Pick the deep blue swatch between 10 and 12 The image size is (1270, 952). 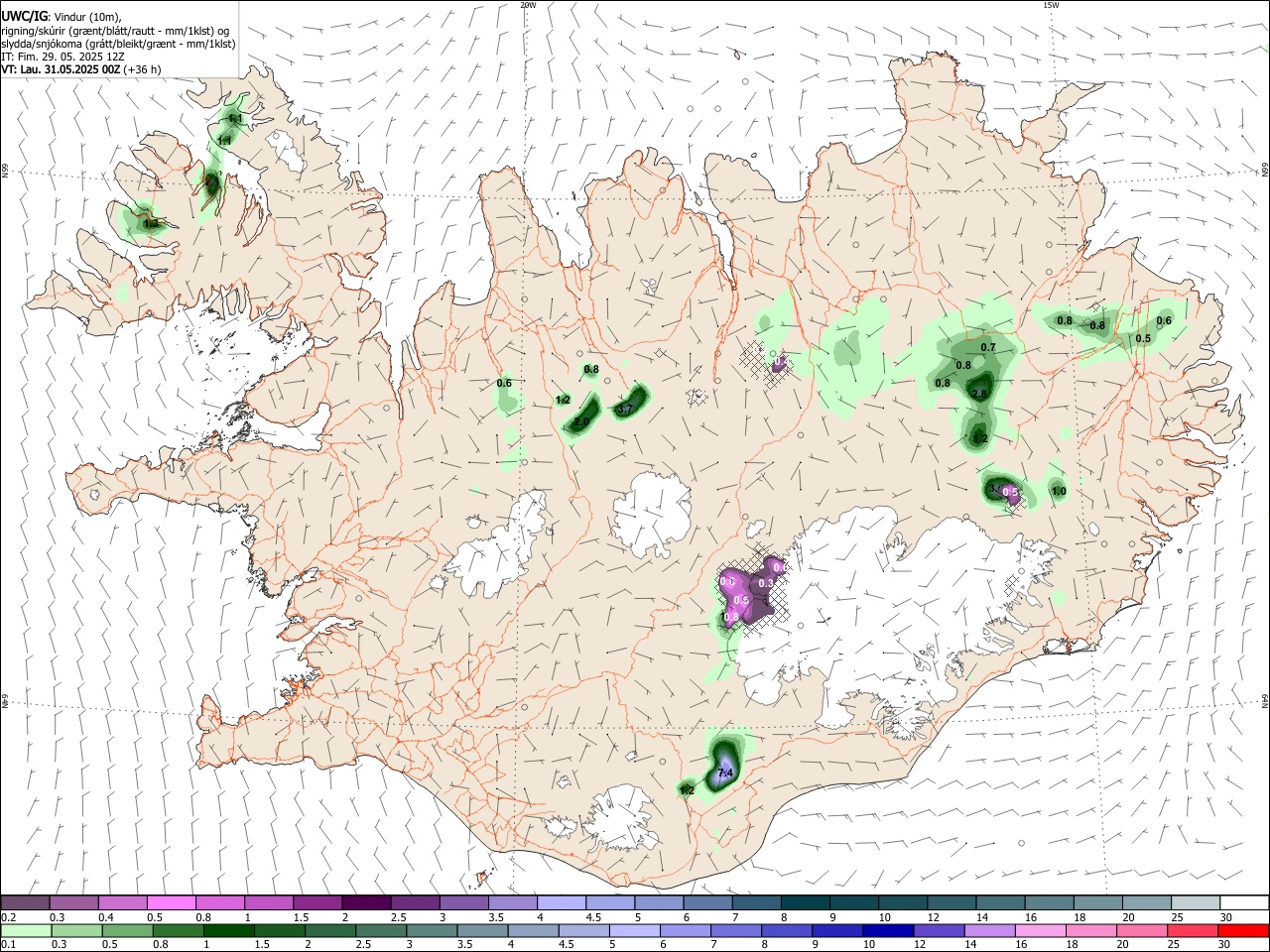click(x=888, y=930)
